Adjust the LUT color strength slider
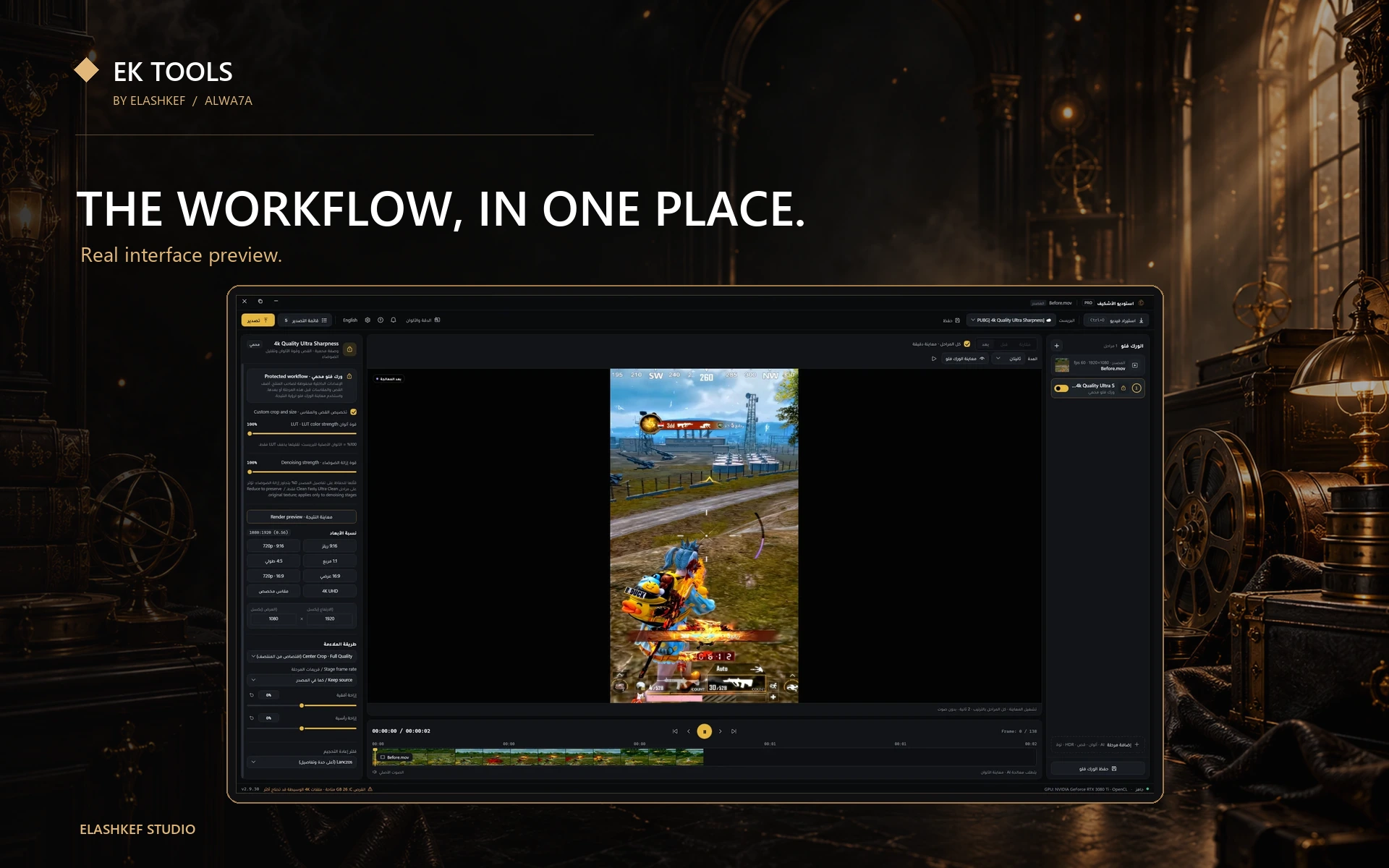This screenshot has width=1389, height=868. [302, 434]
